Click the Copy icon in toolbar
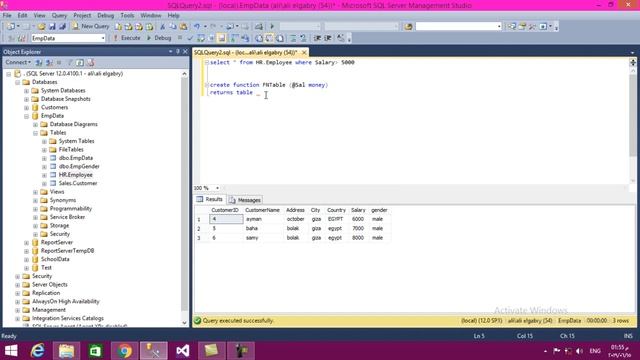Screen dimensions: 640x360 (173, 27)
